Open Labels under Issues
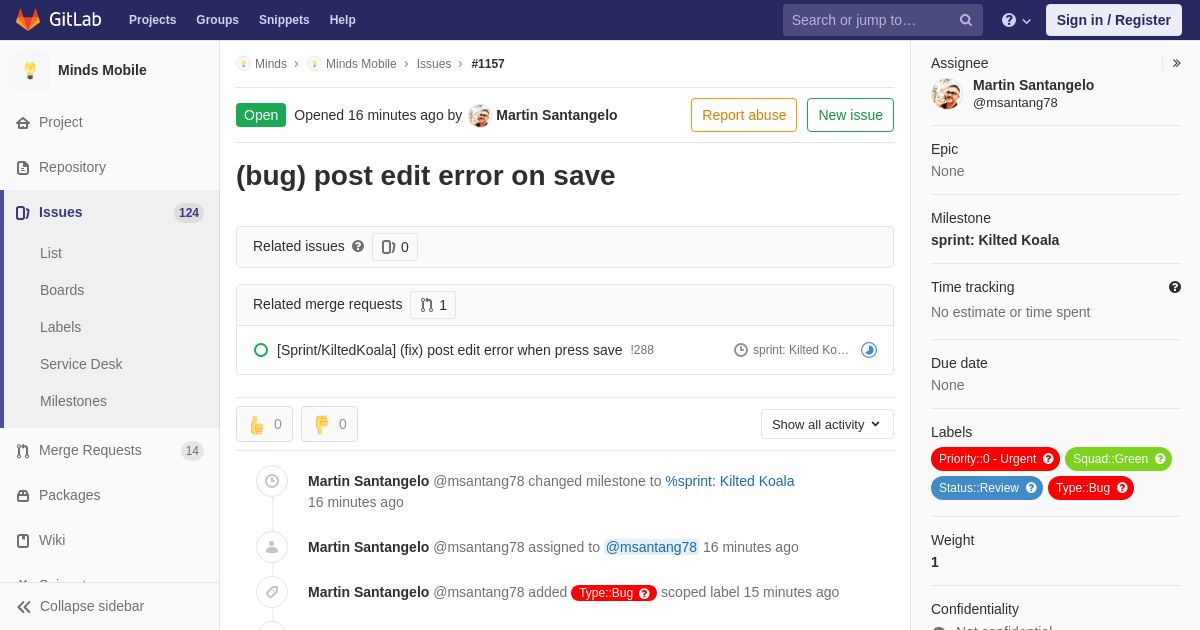1200x630 pixels. click(60, 327)
